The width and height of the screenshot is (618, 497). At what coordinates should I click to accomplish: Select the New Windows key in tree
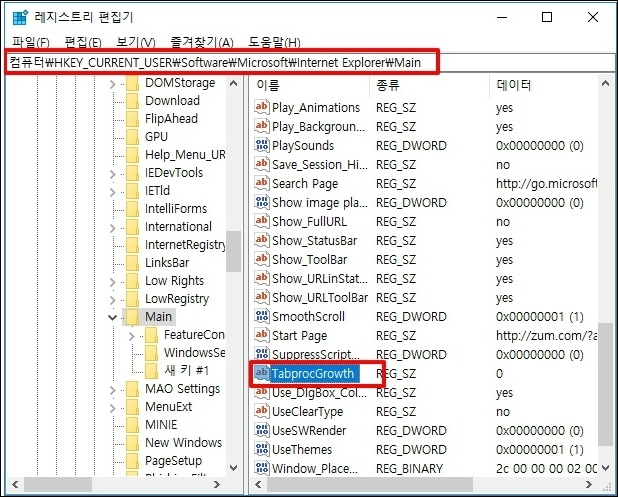(183, 443)
